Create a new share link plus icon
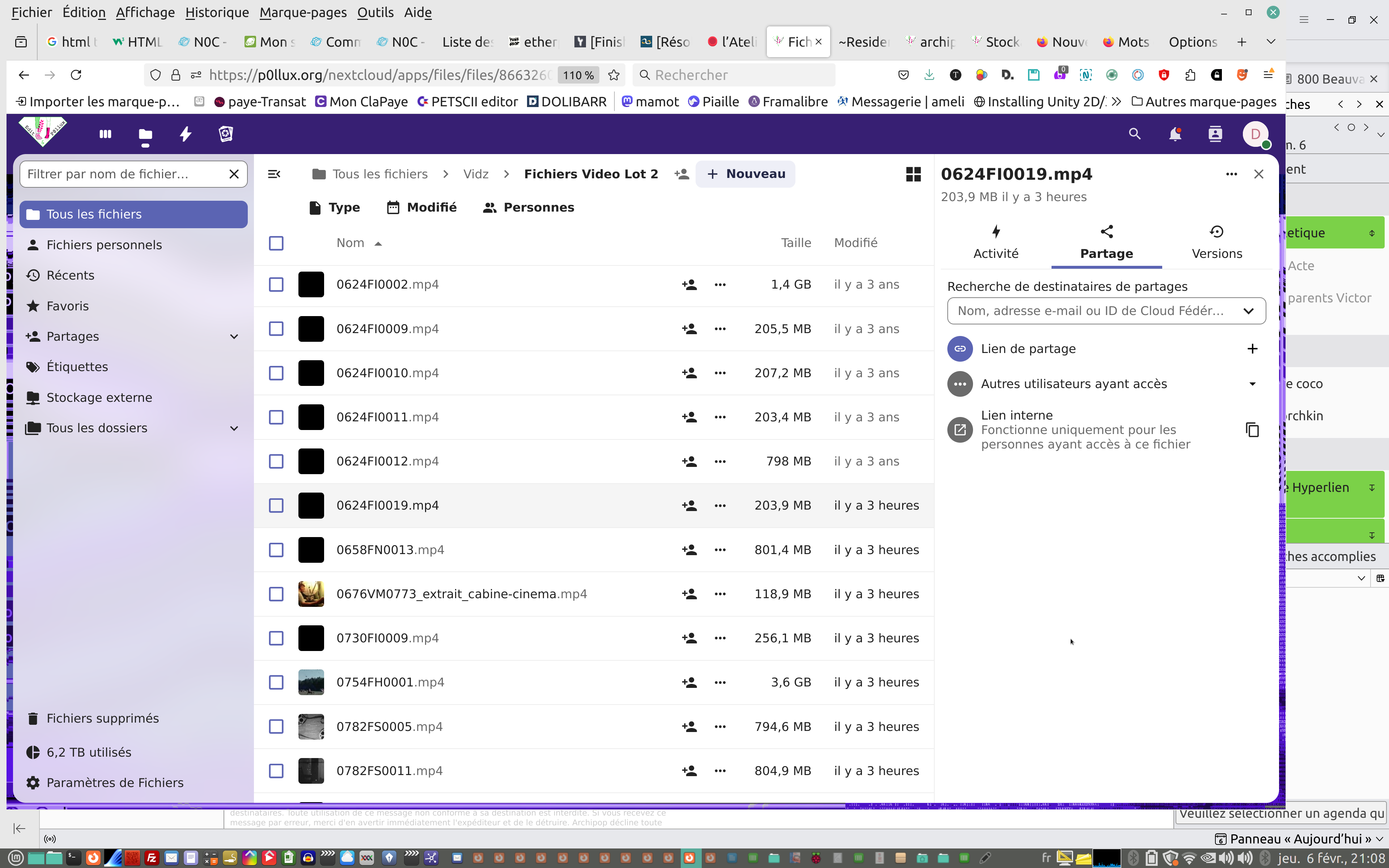The height and width of the screenshot is (868, 1389). click(1252, 348)
